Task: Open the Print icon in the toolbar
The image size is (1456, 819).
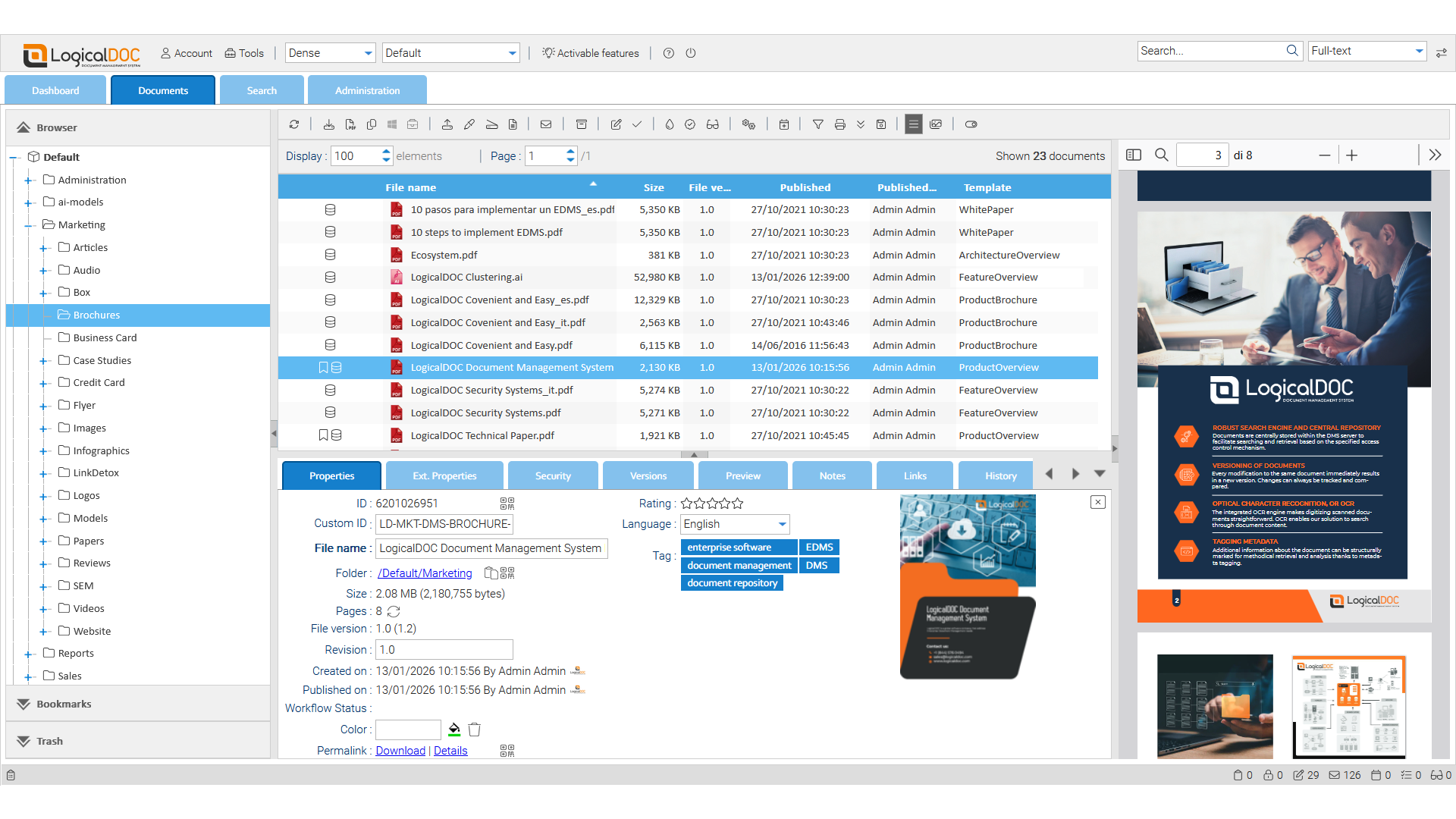Action: 840,124
